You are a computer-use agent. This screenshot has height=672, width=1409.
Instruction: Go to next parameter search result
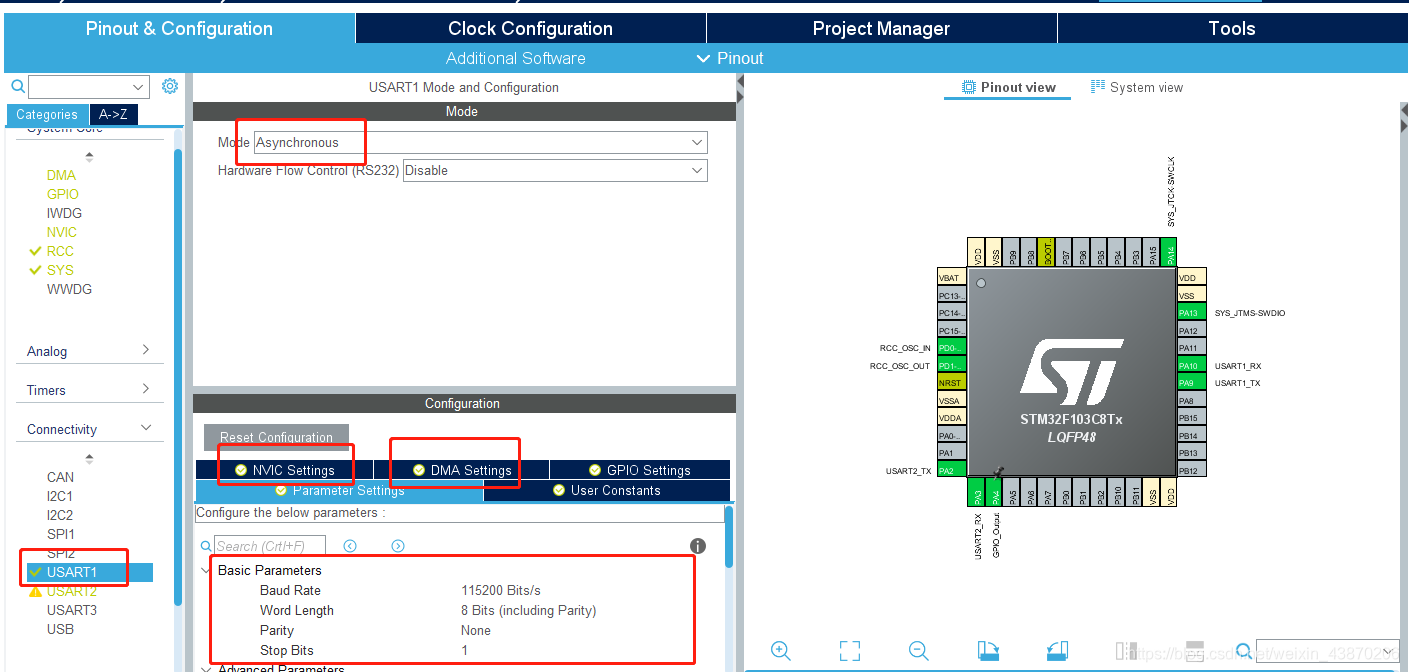[398, 545]
